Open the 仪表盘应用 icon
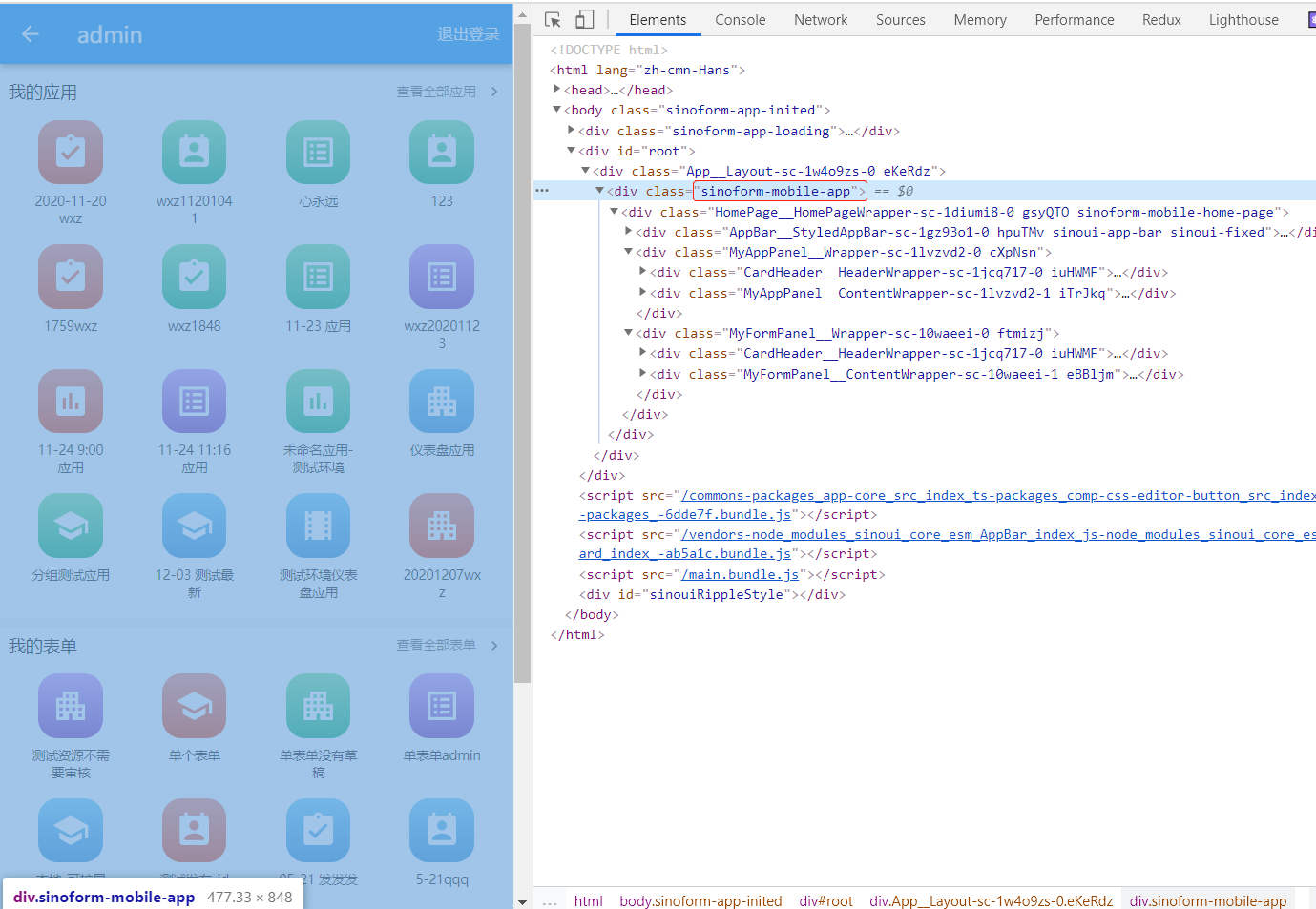Image resolution: width=1316 pixels, height=909 pixels. click(442, 402)
